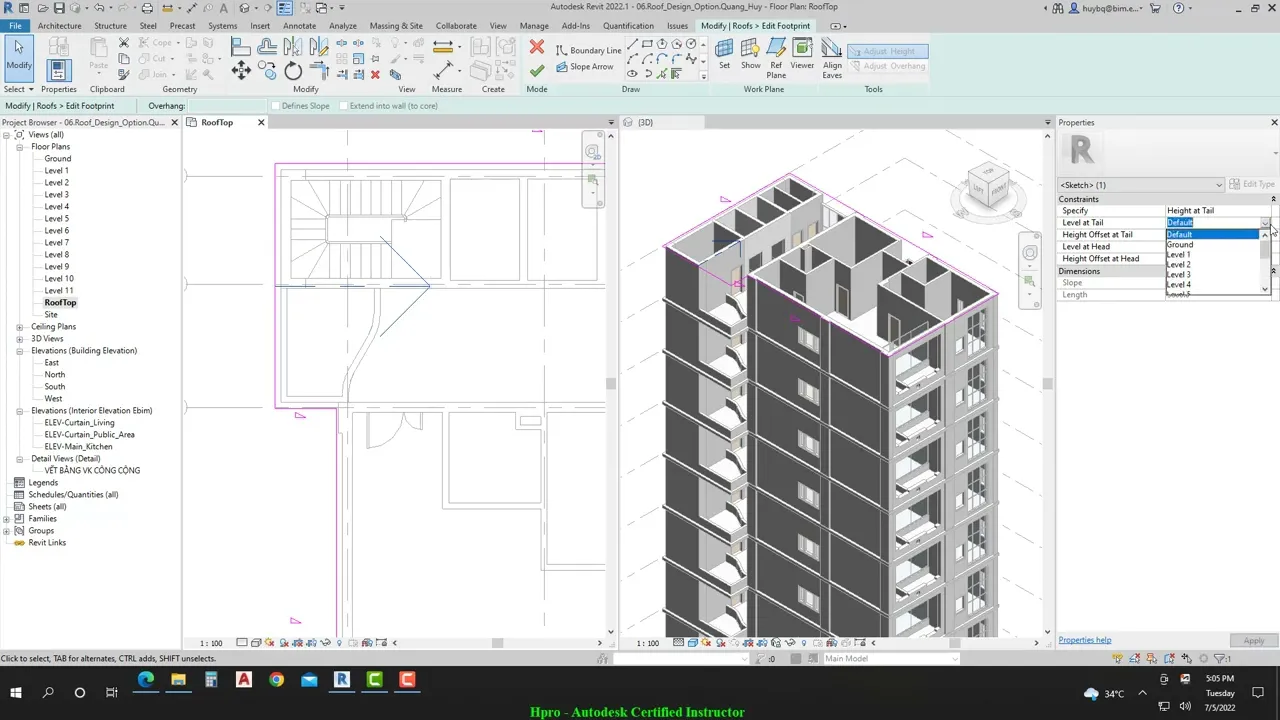Image resolution: width=1280 pixels, height=720 pixels.
Task: Click the Apply button in Properties
Action: pyautogui.click(x=1254, y=641)
